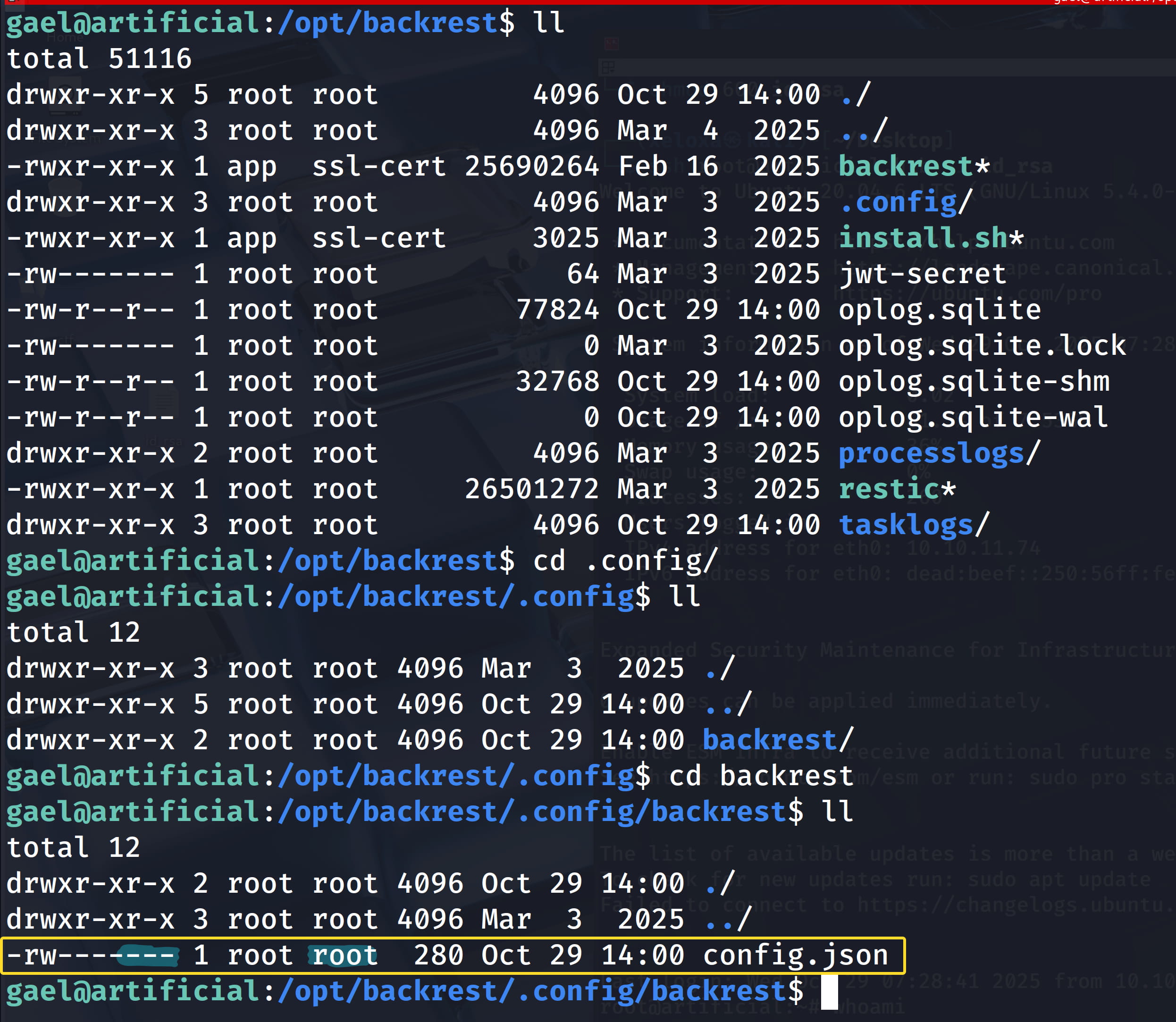Click the install.sh* script name
This screenshot has height=1022, width=1176.
click(931, 238)
